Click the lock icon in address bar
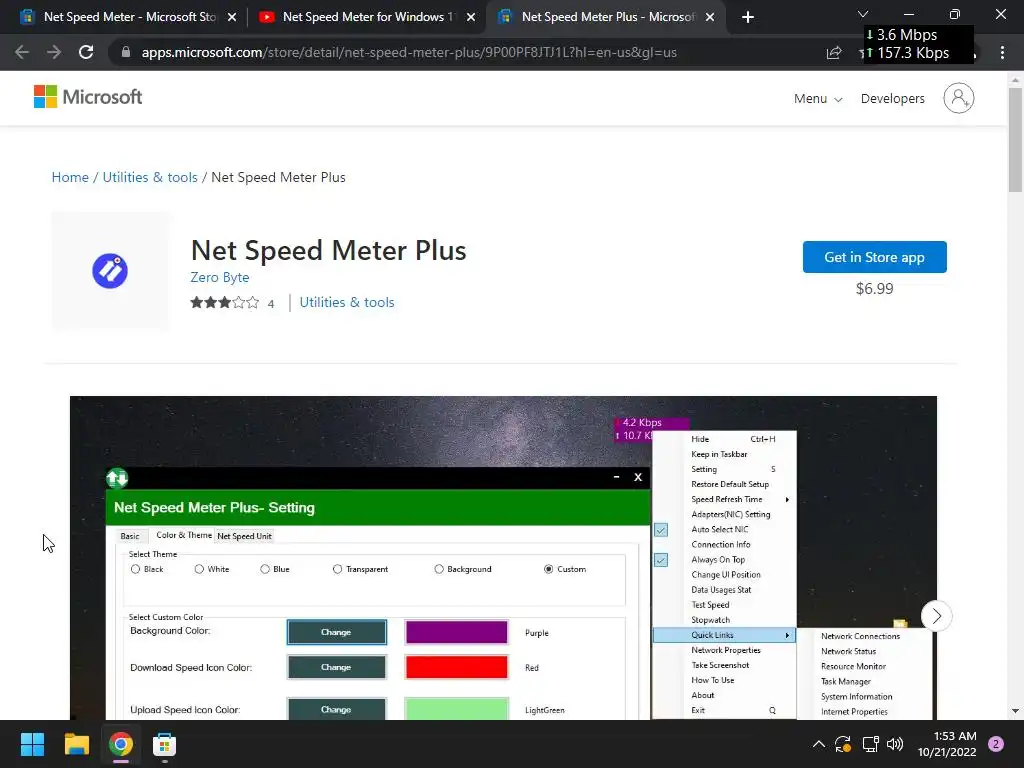 [x=125, y=52]
